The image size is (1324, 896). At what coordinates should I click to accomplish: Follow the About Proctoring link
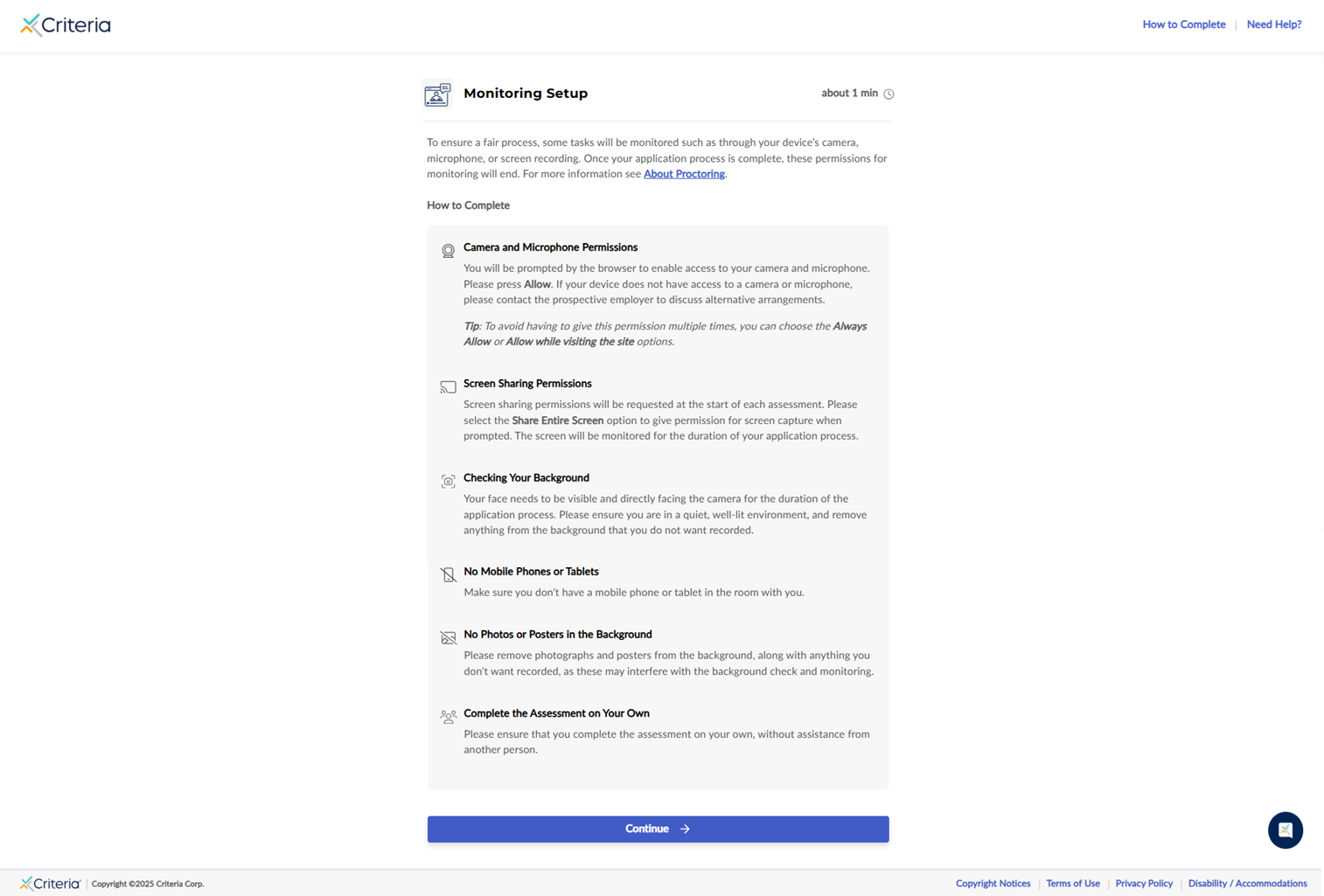pyautogui.click(x=684, y=174)
